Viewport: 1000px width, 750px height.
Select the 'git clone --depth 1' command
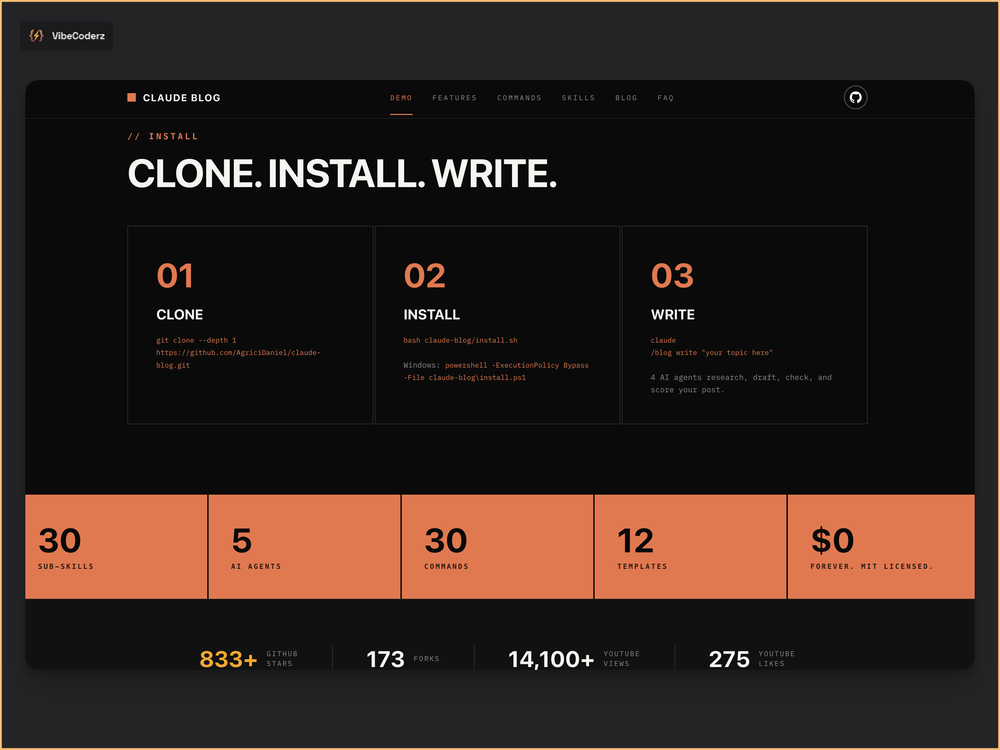[196, 340]
